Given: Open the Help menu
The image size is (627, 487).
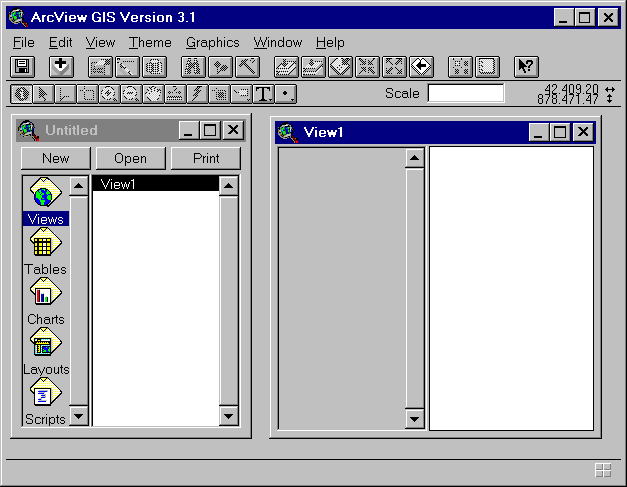Looking at the screenshot, I should (330, 42).
